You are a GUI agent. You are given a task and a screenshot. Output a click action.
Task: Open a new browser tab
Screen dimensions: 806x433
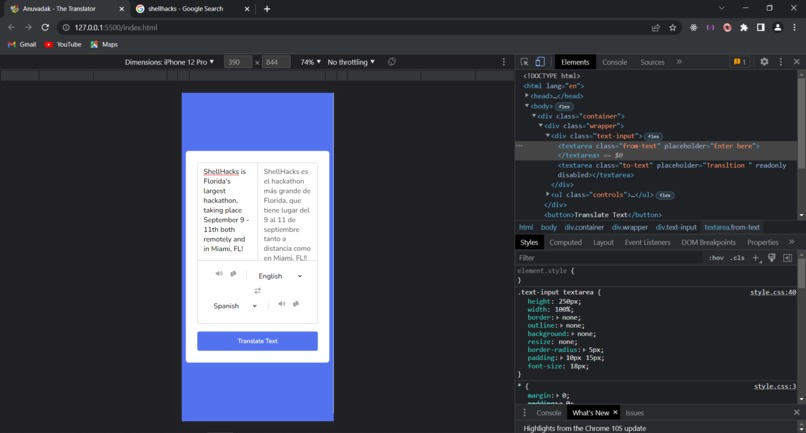tap(267, 9)
